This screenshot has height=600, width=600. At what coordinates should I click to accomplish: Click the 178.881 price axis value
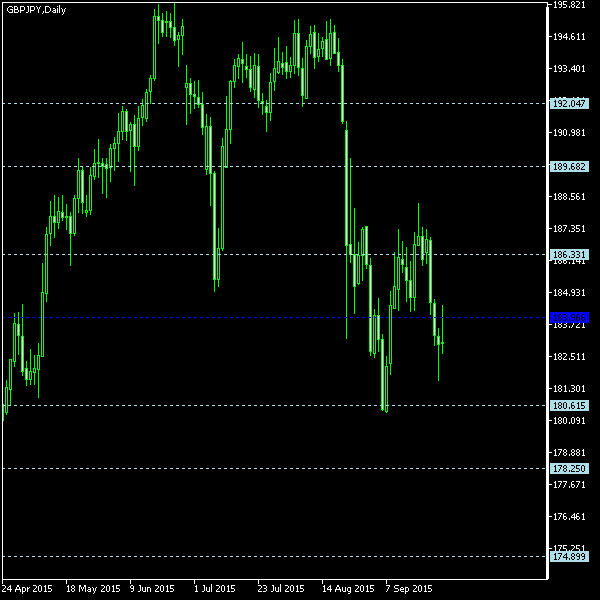click(x=569, y=453)
